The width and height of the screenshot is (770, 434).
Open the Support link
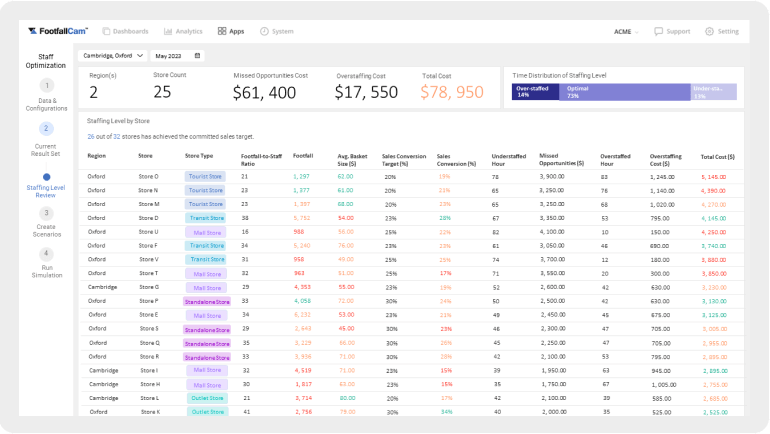pos(678,31)
